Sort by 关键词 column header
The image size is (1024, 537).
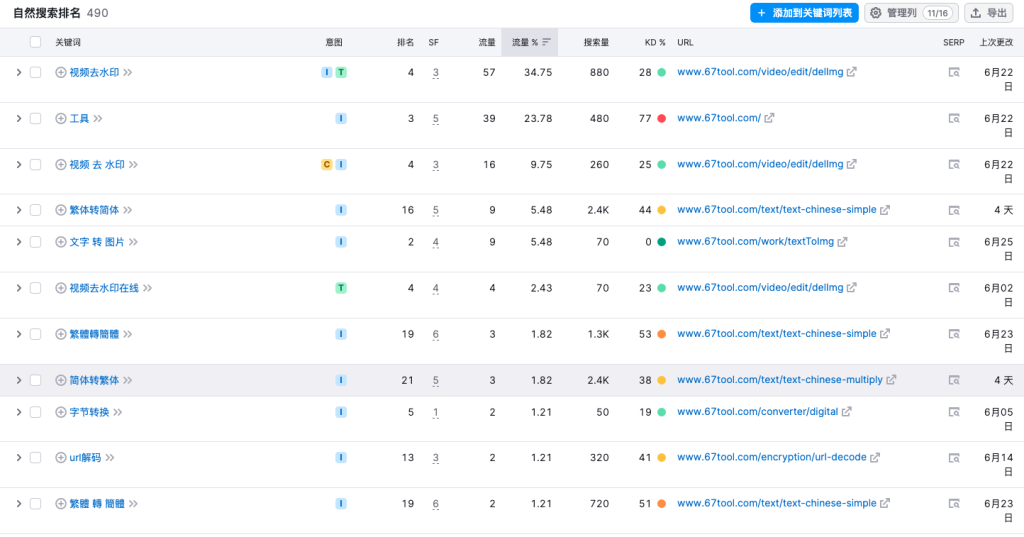68,42
